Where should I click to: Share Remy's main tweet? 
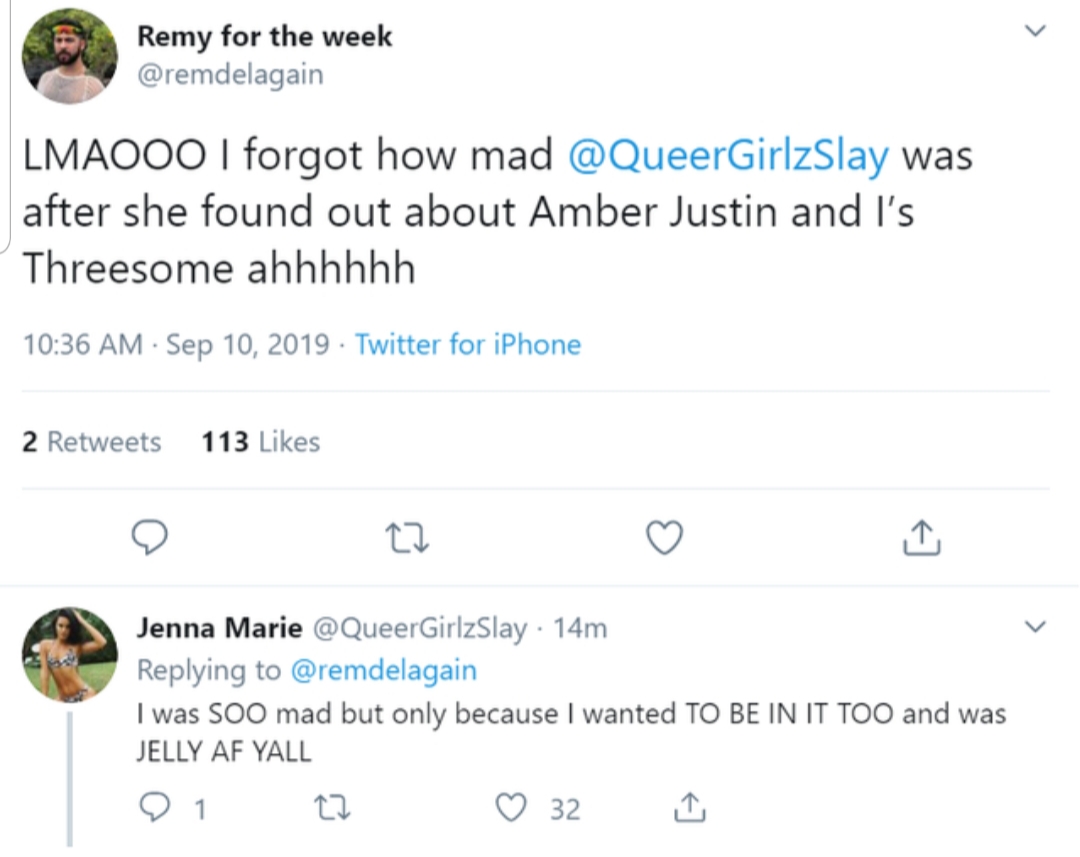tap(922, 537)
